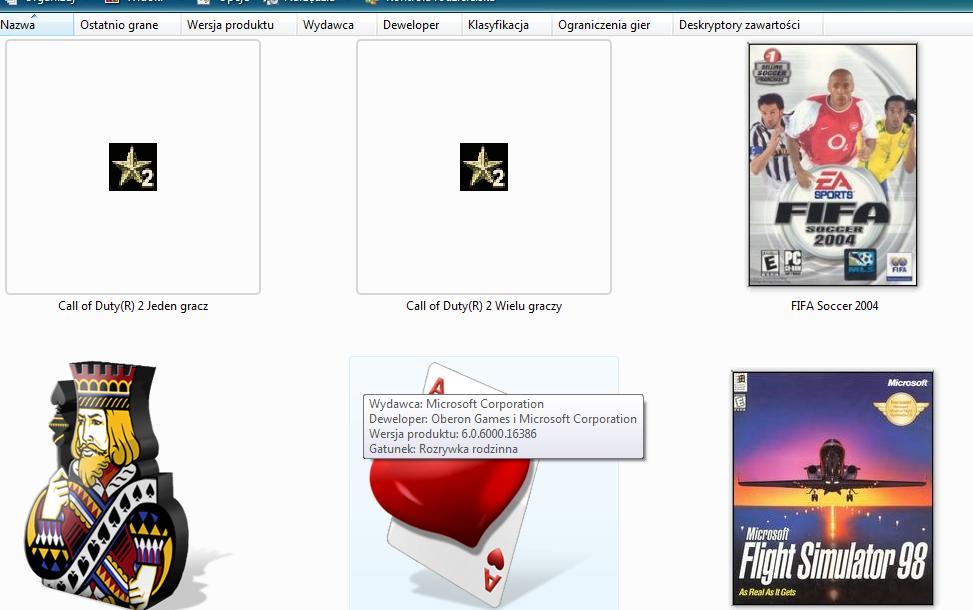
Task: Click the FIFA Soccer 2004 name label
Action: 835,306
